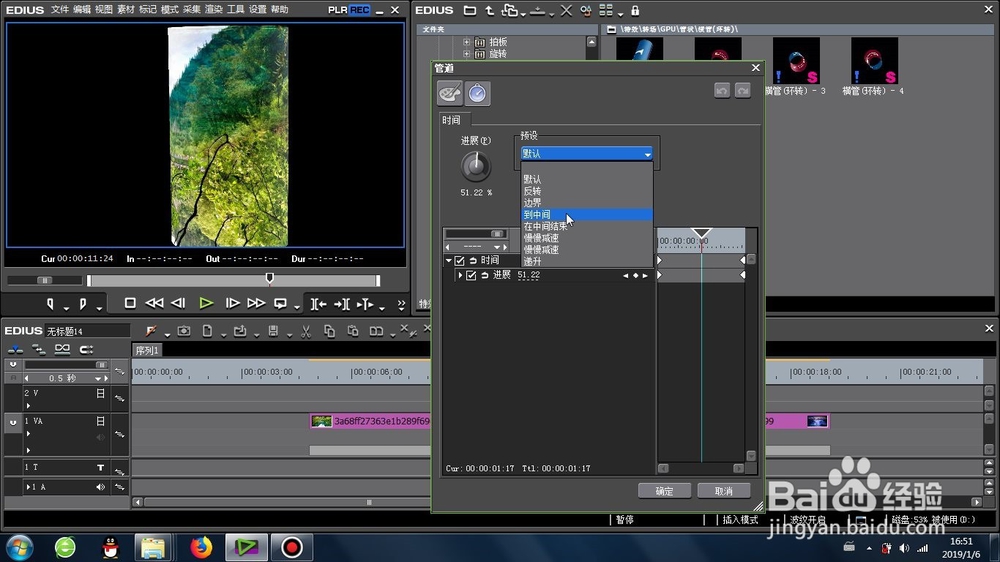
Task: Expand audio track 1 A
Action: 27,487
